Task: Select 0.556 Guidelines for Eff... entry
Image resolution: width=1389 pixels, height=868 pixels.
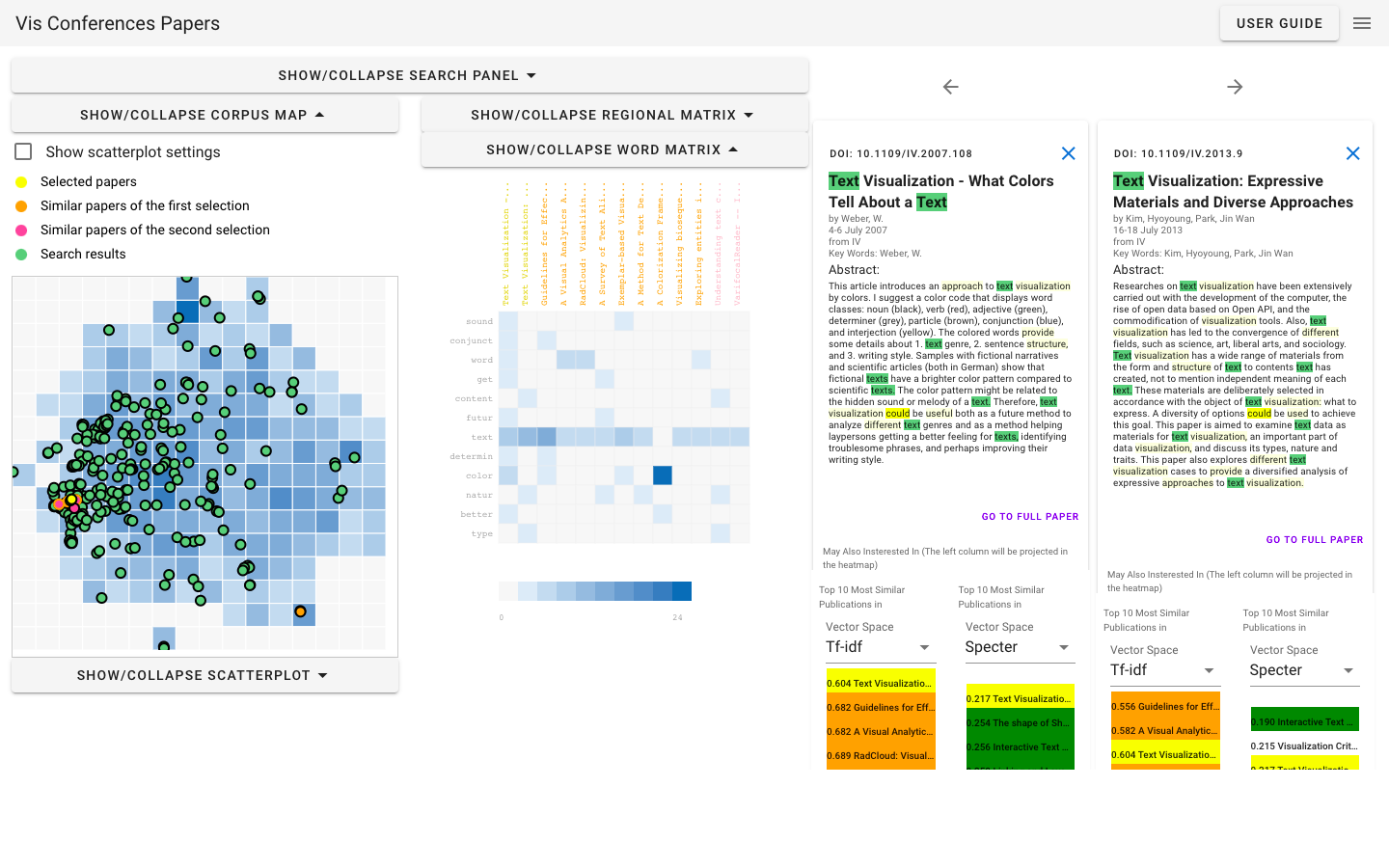Action: (x=1165, y=706)
